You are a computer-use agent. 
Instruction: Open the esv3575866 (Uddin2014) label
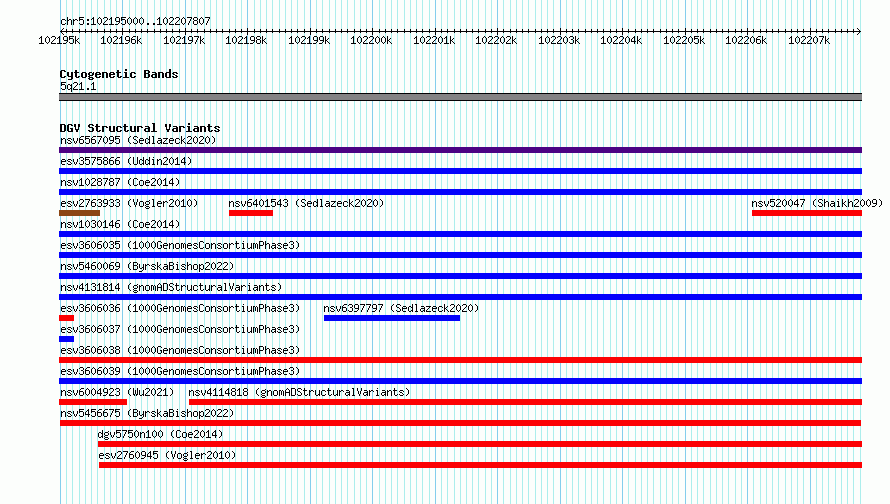click(x=126, y=161)
